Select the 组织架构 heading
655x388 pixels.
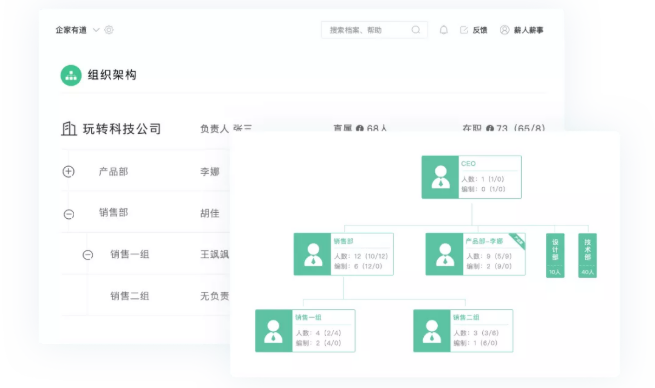(x=112, y=75)
